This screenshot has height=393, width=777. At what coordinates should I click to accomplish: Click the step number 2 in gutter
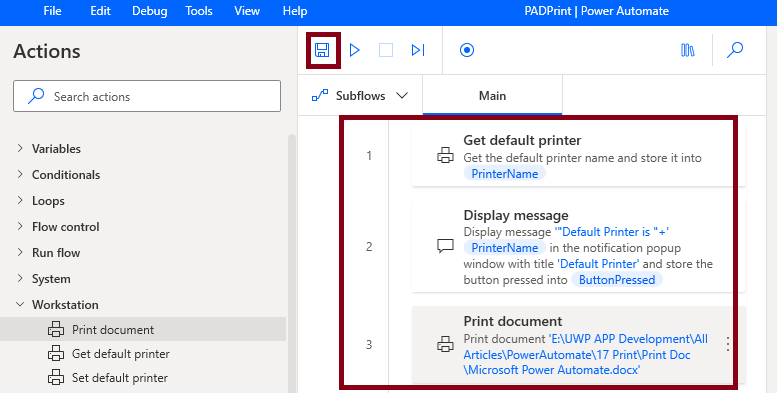369,246
